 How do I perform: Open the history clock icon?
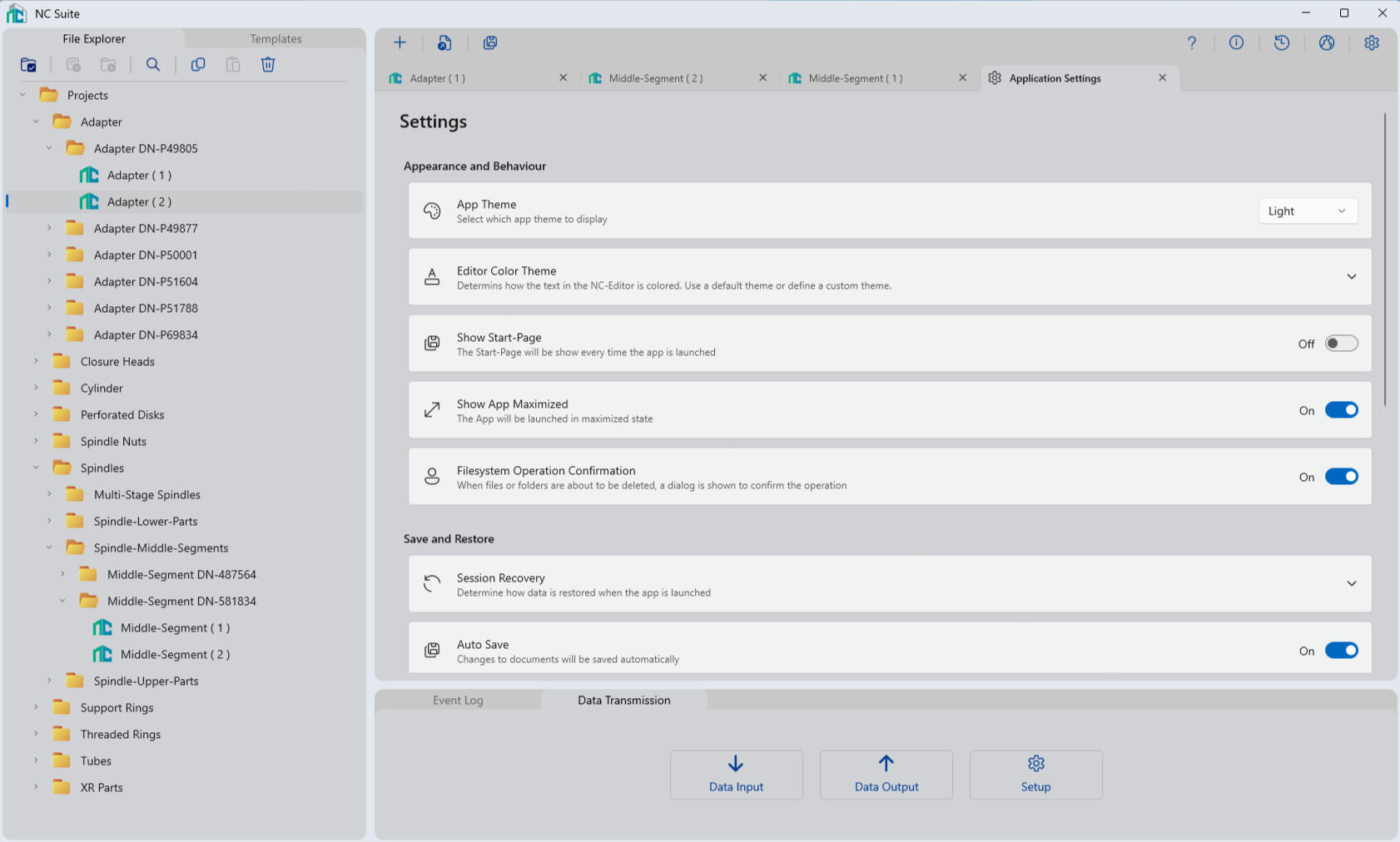coord(1282,42)
